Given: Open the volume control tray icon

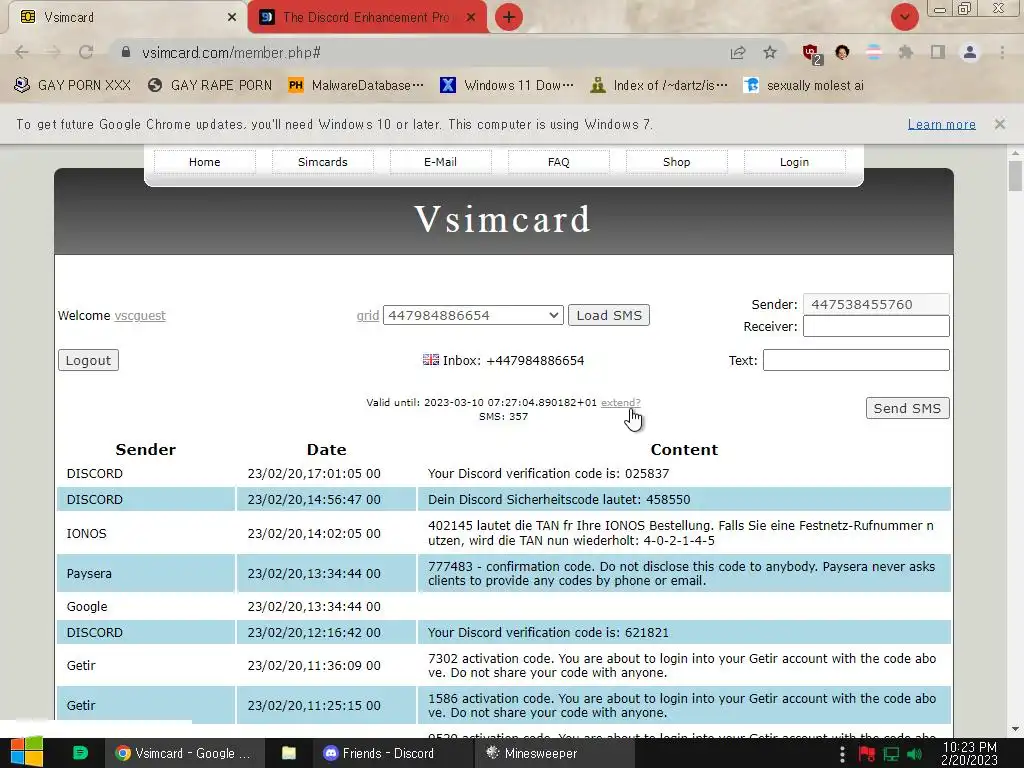Looking at the screenshot, I should pyautogui.click(x=915, y=754).
